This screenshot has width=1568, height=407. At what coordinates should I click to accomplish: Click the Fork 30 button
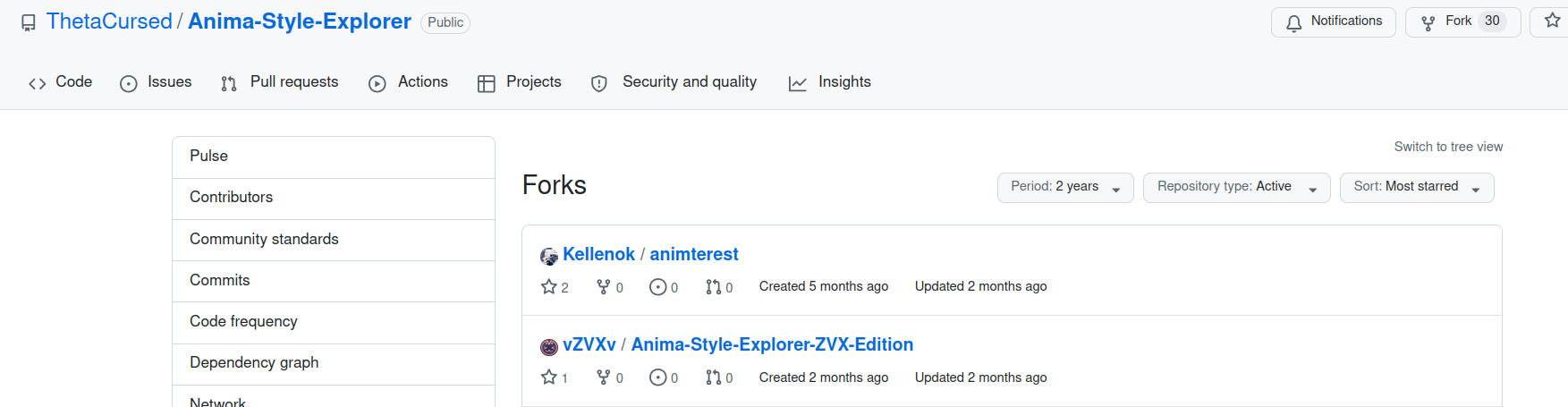[1463, 21]
